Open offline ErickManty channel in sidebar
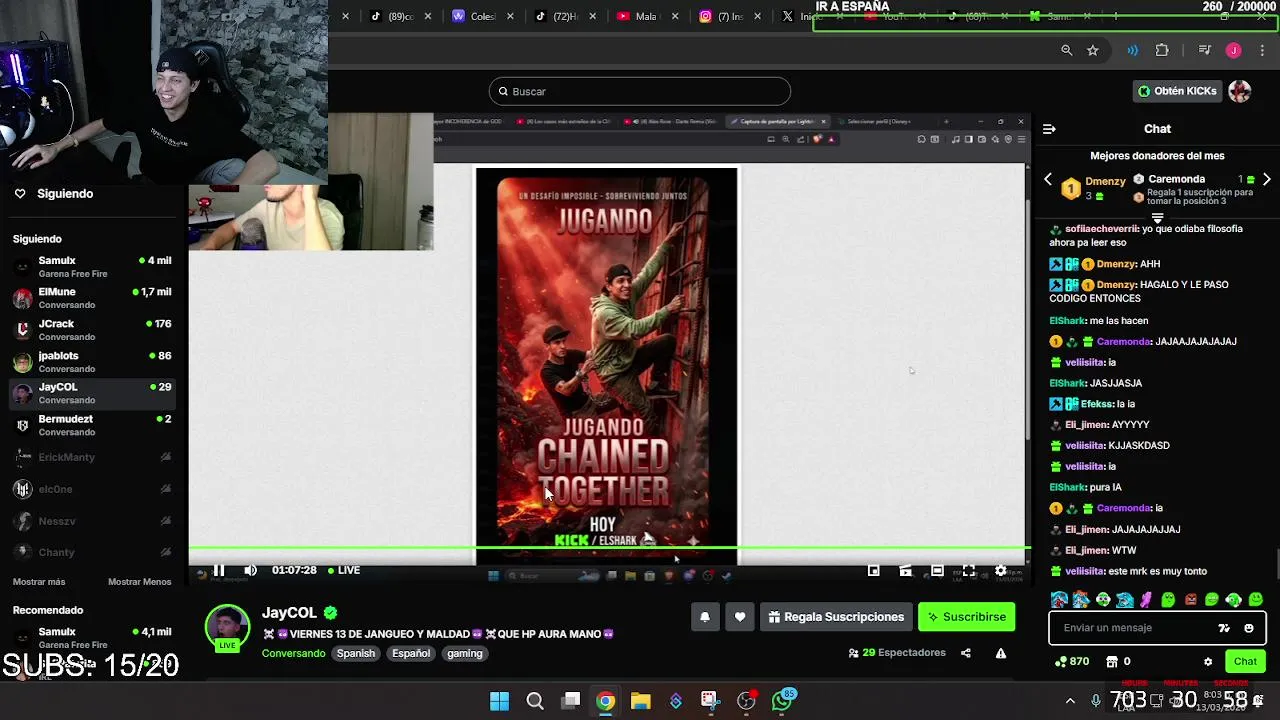Viewport: 1280px width, 720px height. tap(94, 457)
